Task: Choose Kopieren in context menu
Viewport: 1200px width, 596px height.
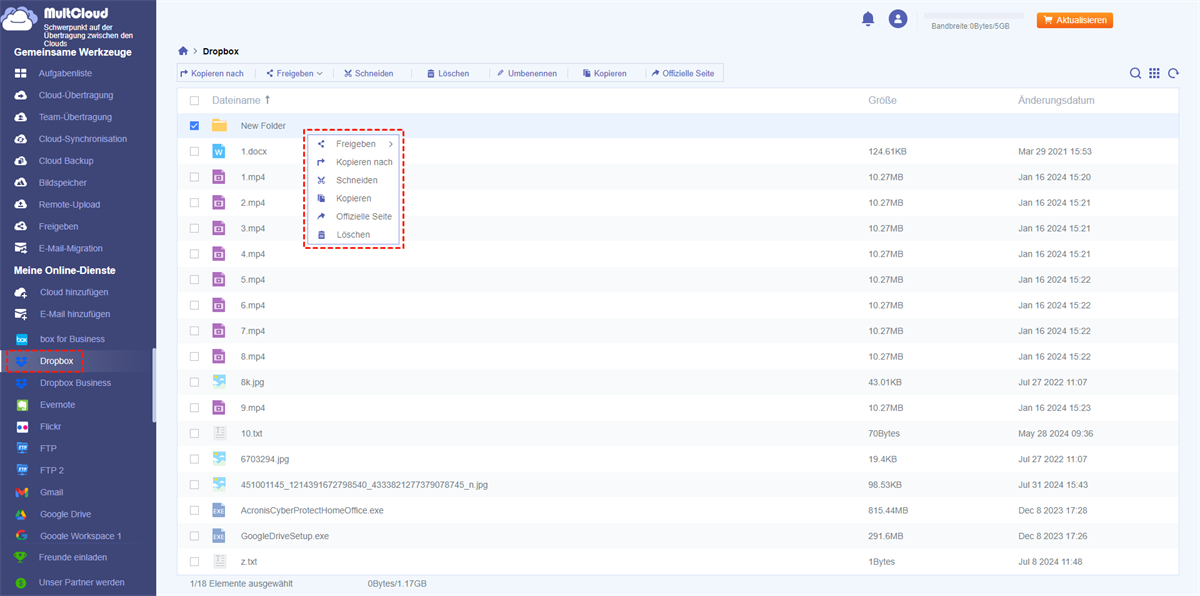Action: tap(354, 198)
